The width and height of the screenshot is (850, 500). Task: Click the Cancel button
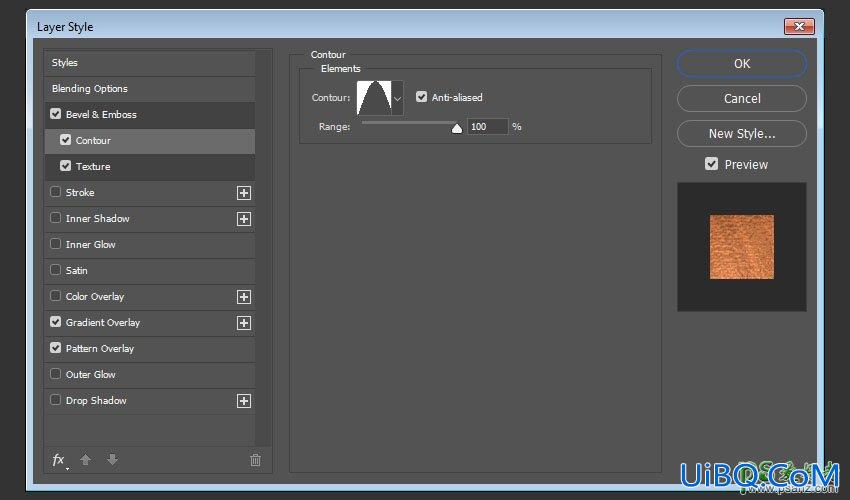[742, 99]
